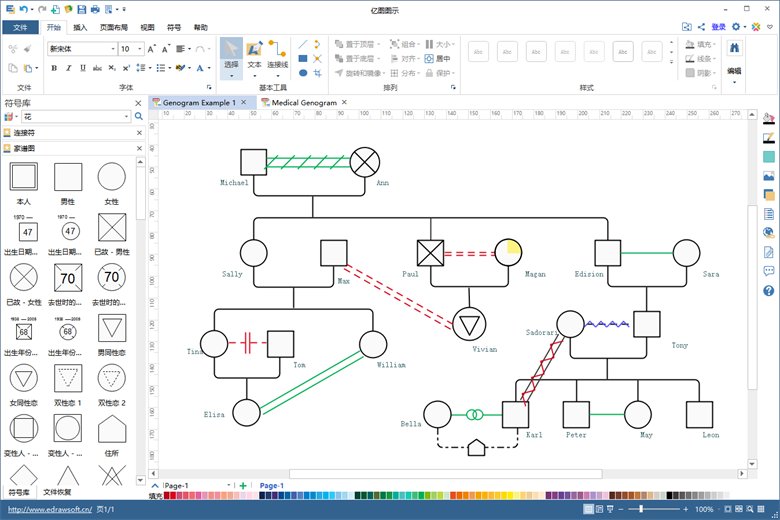
Task: Toggle italic text formatting
Action: click(x=69, y=68)
